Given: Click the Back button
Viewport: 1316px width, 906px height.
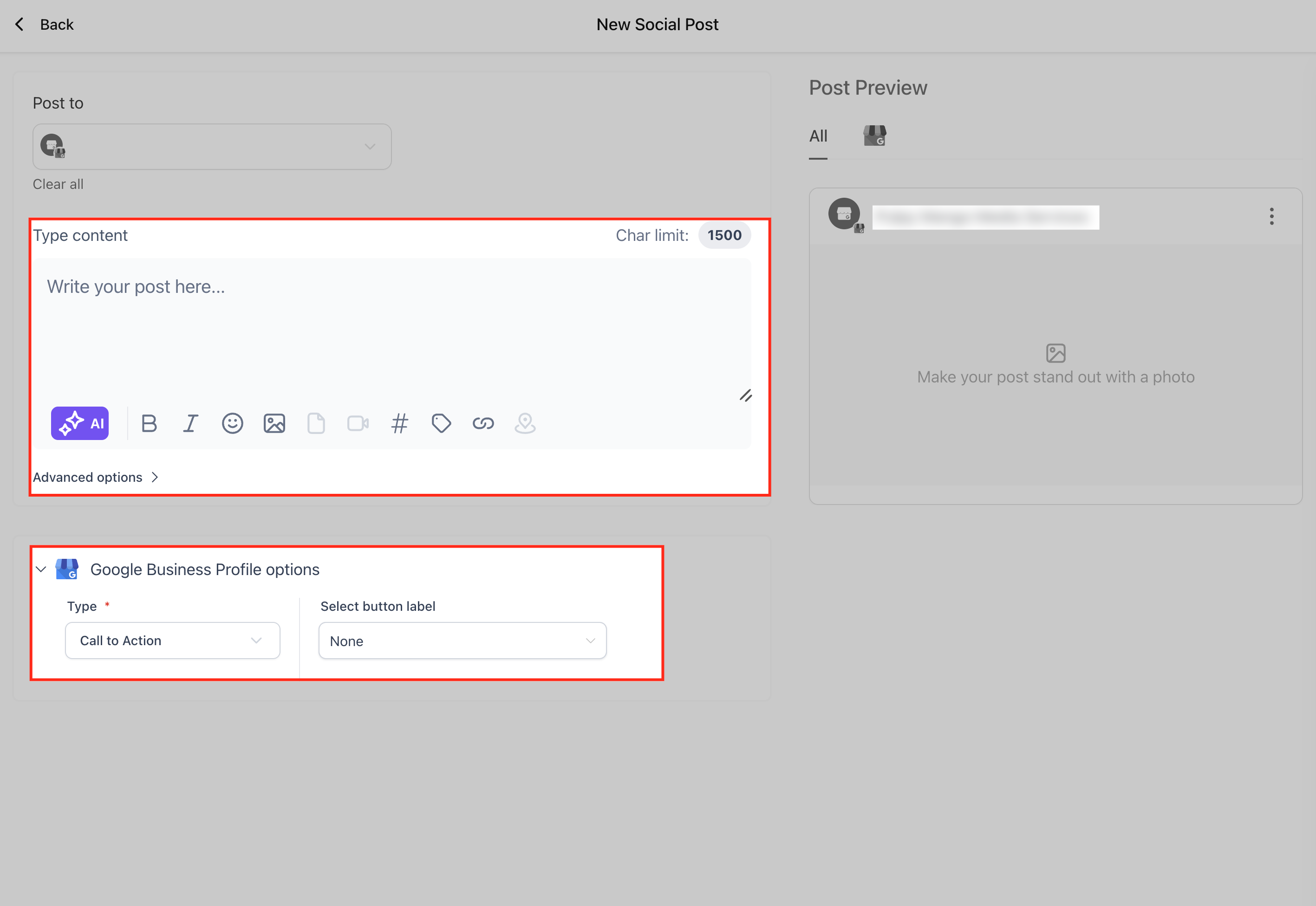Looking at the screenshot, I should [44, 25].
